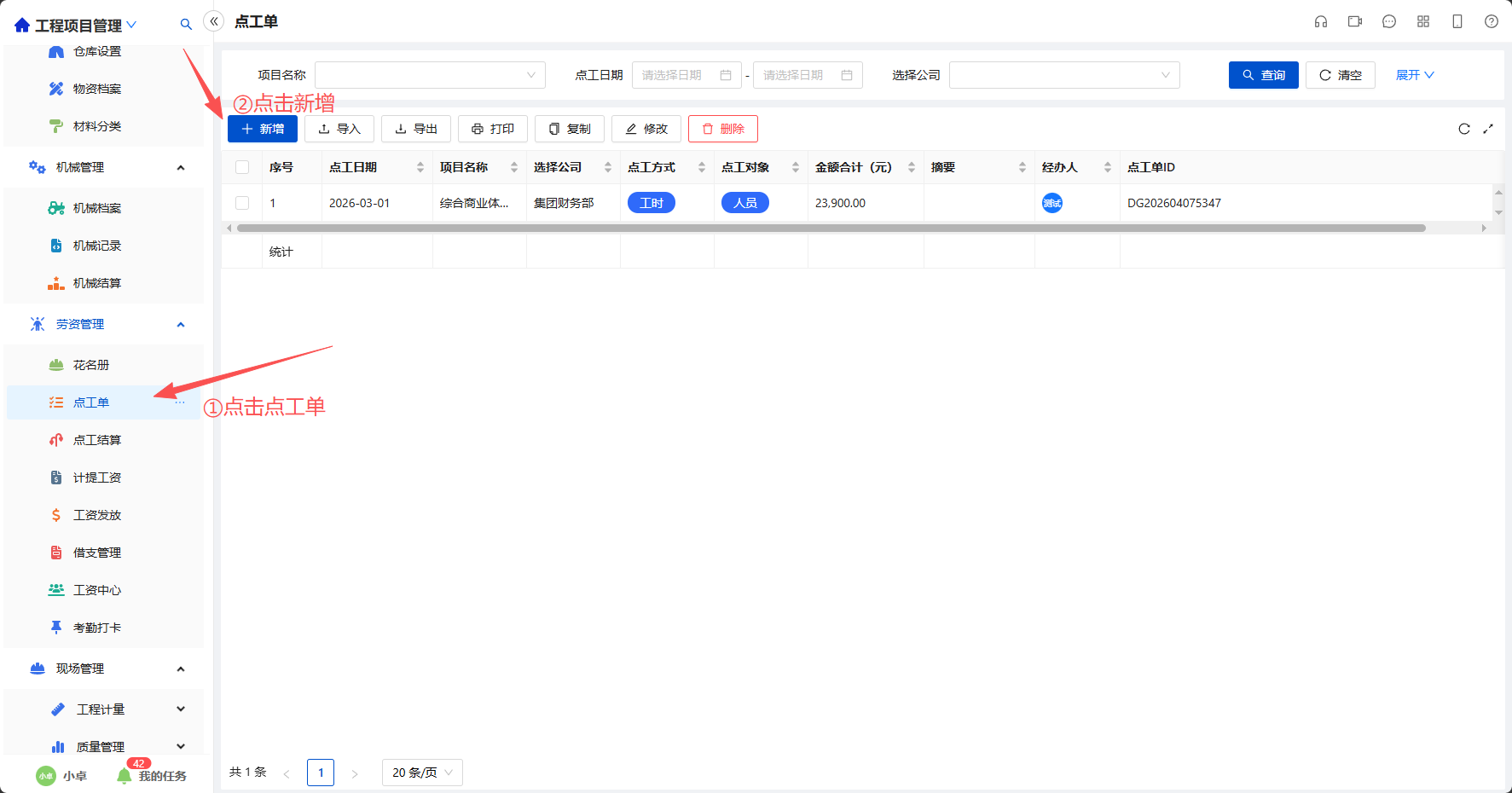1512x793 pixels.
Task: Click the 经办人 avatar in row 1
Action: (x=1052, y=203)
